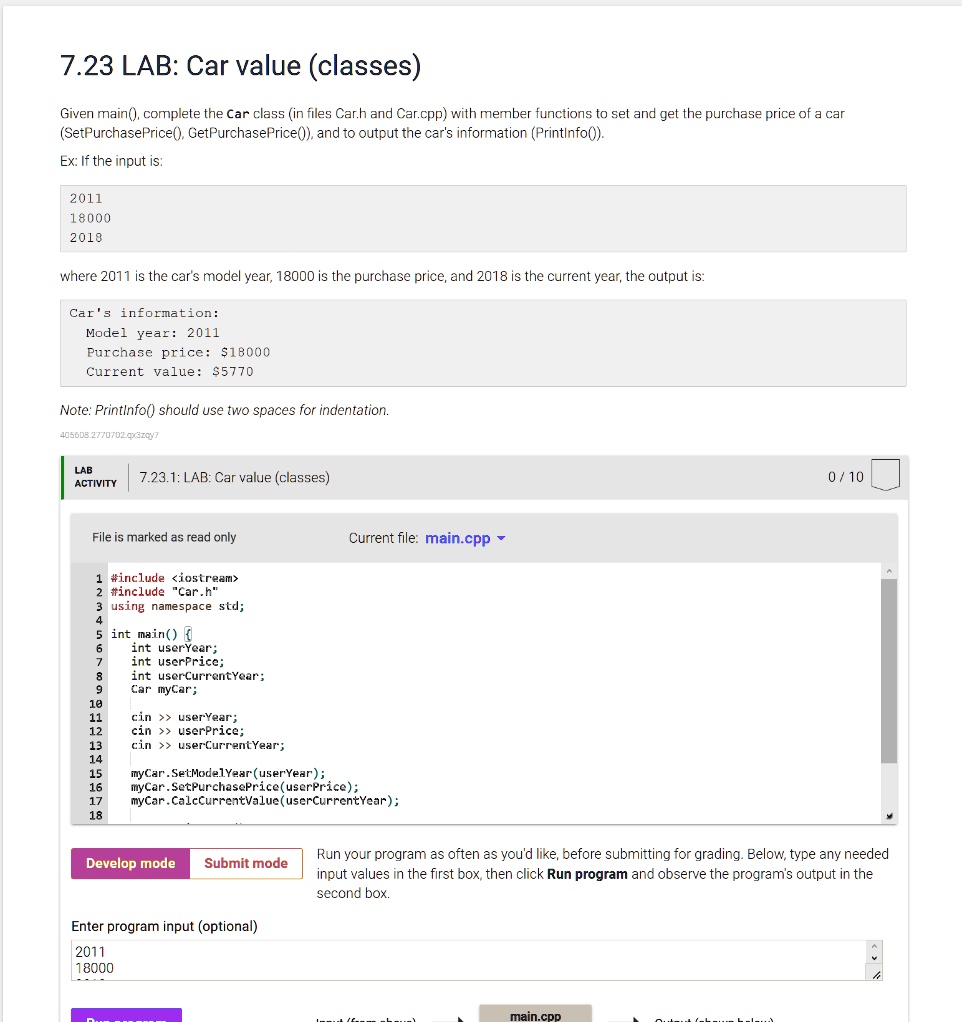This screenshot has height=1022, width=962.
Task: Click the green LAB ACTIVITY badge
Action: (x=93, y=477)
